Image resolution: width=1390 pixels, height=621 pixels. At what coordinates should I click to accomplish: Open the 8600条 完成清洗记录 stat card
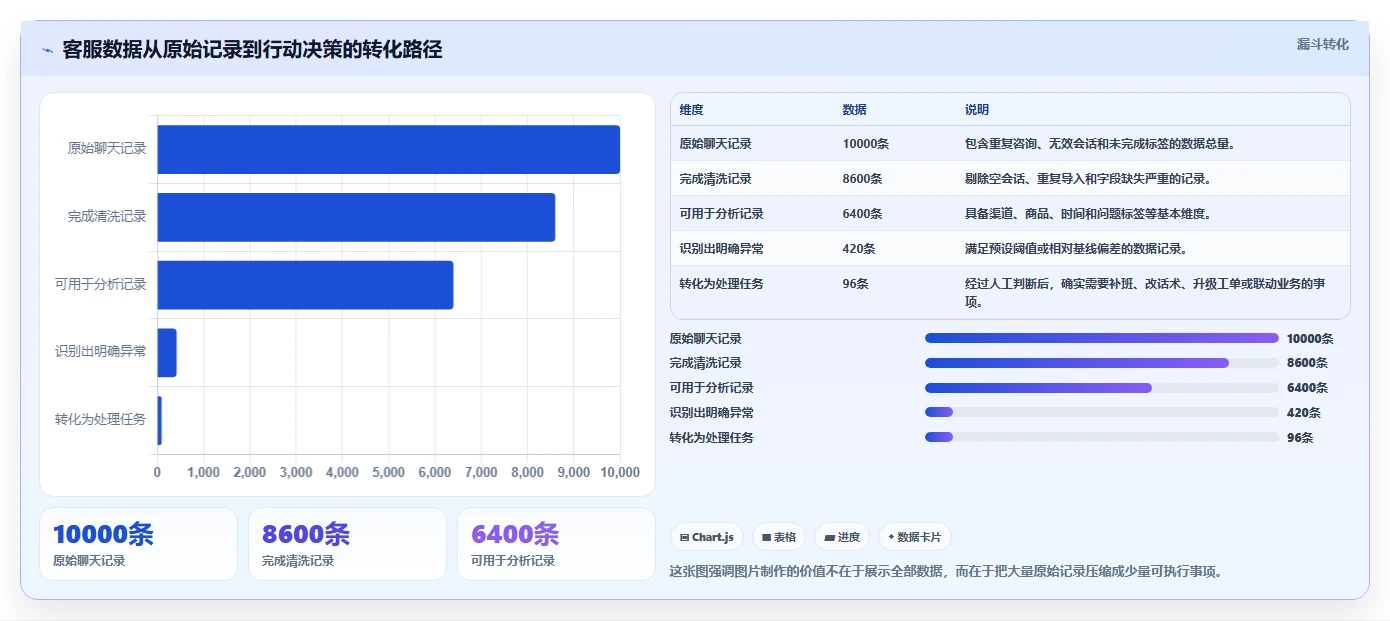coord(347,544)
